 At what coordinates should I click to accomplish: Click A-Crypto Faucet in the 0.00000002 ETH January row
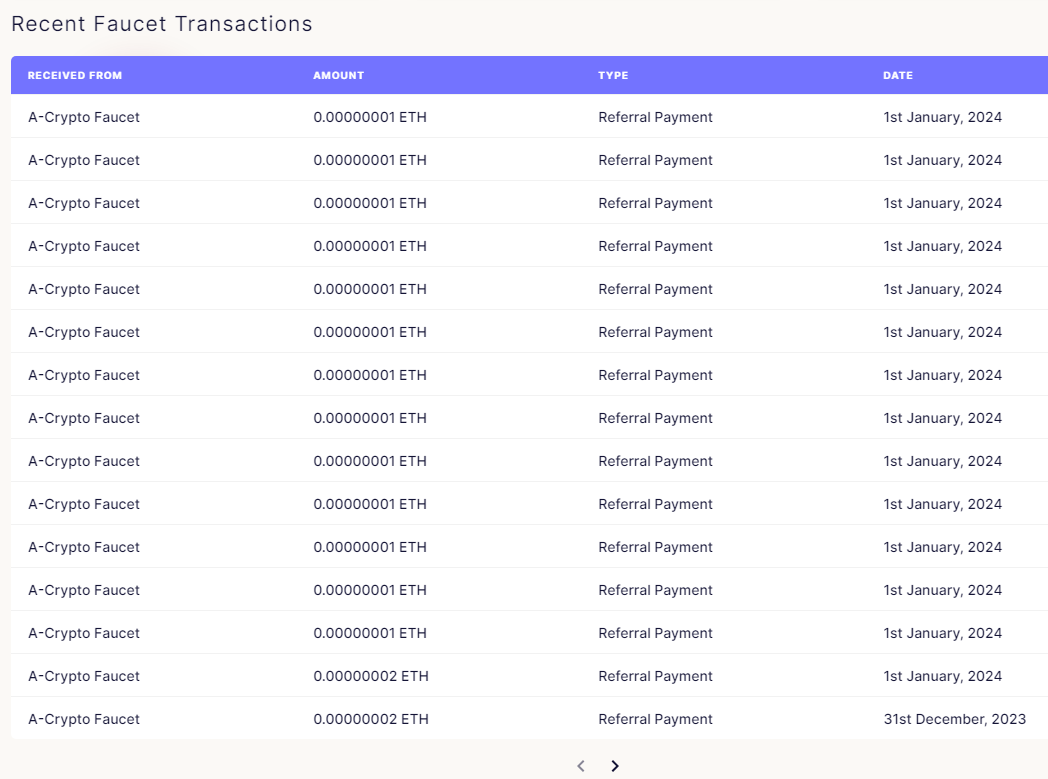(x=84, y=676)
